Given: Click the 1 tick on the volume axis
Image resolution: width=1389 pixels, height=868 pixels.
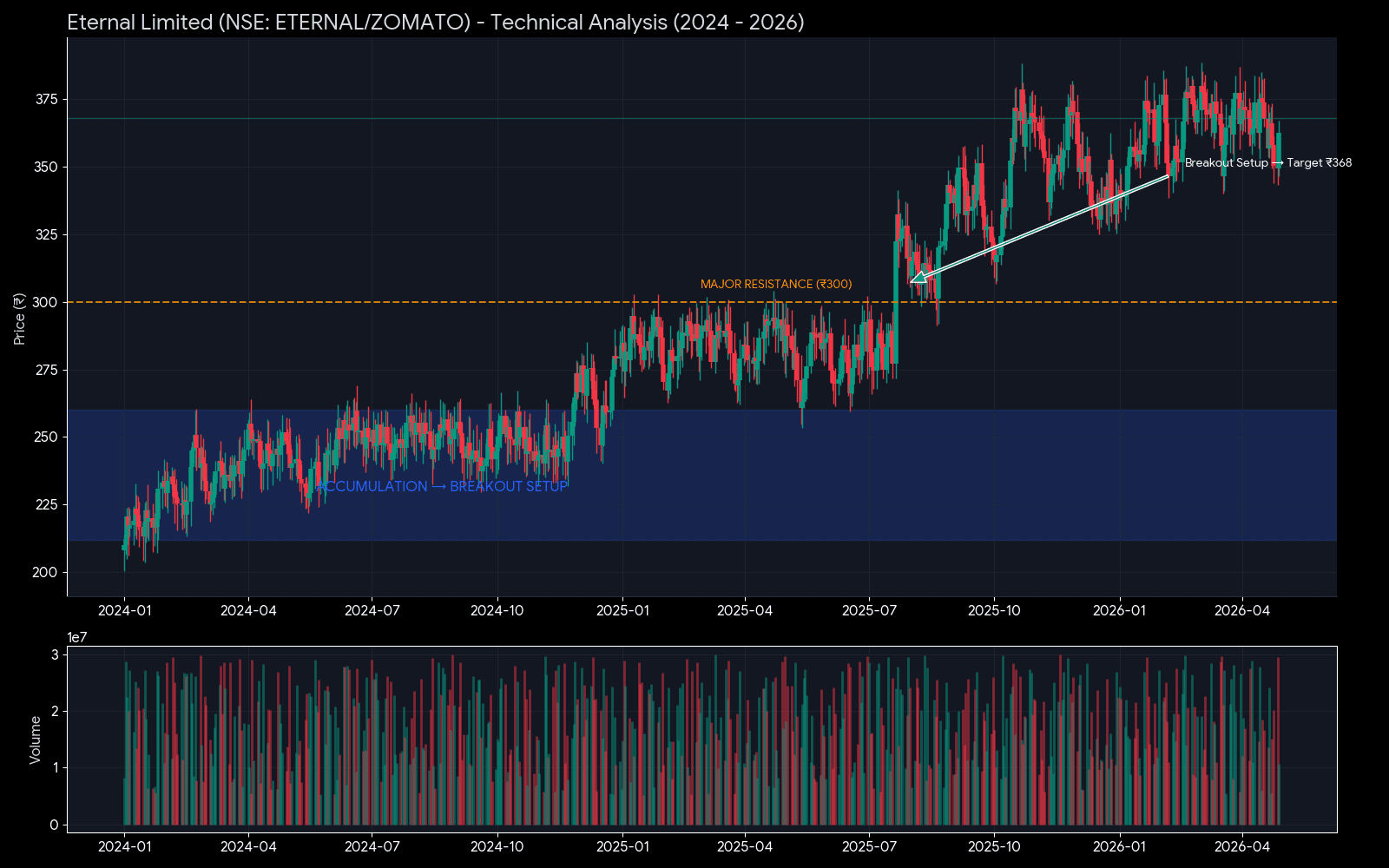Looking at the screenshot, I should [x=55, y=768].
